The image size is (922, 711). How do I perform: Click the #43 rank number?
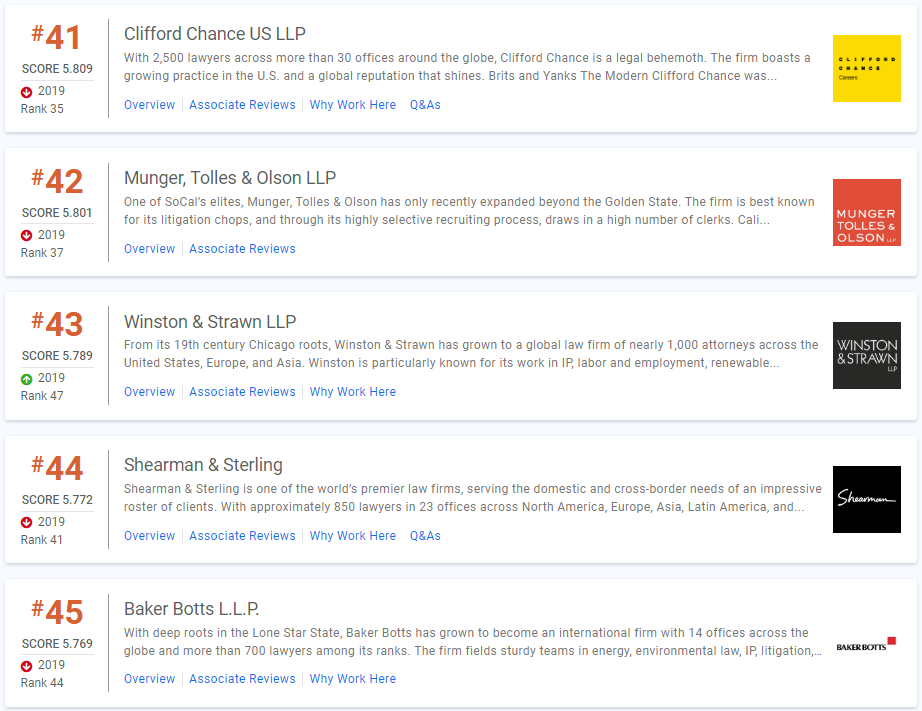tap(56, 325)
